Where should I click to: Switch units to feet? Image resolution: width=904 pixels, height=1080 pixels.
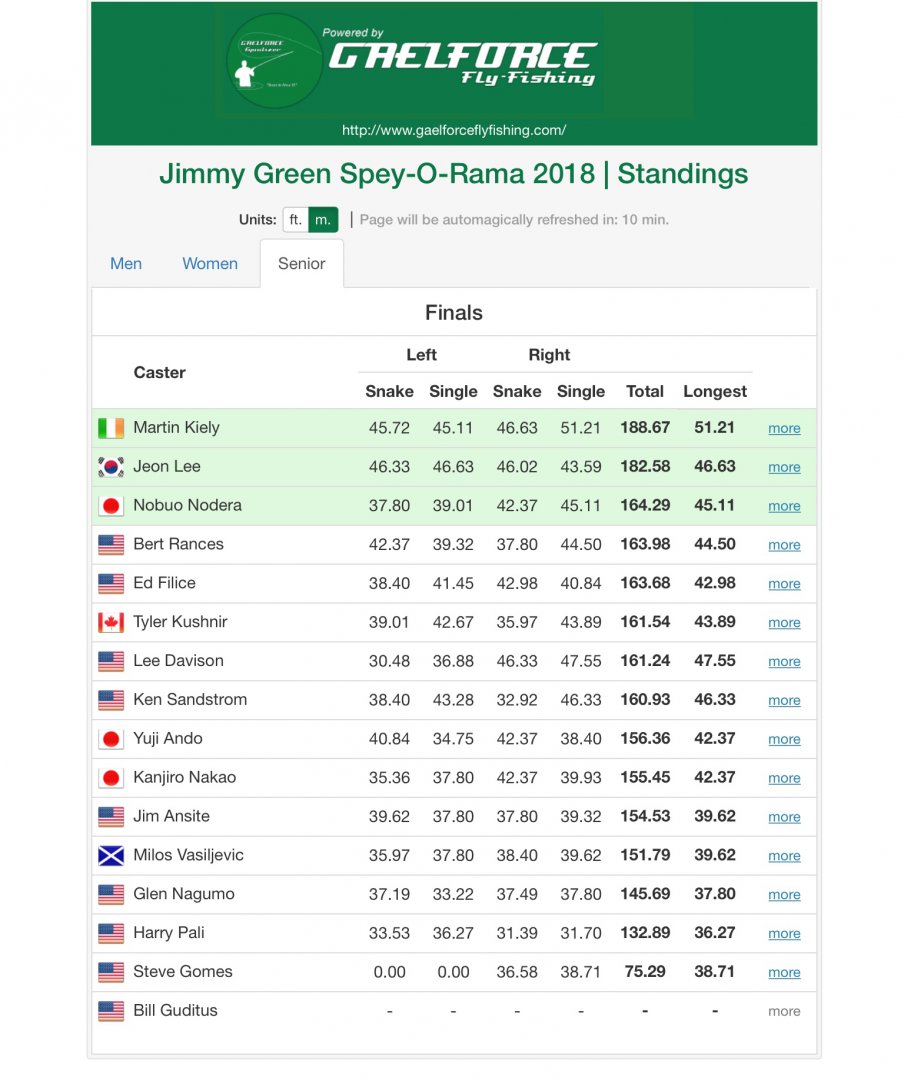(295, 220)
